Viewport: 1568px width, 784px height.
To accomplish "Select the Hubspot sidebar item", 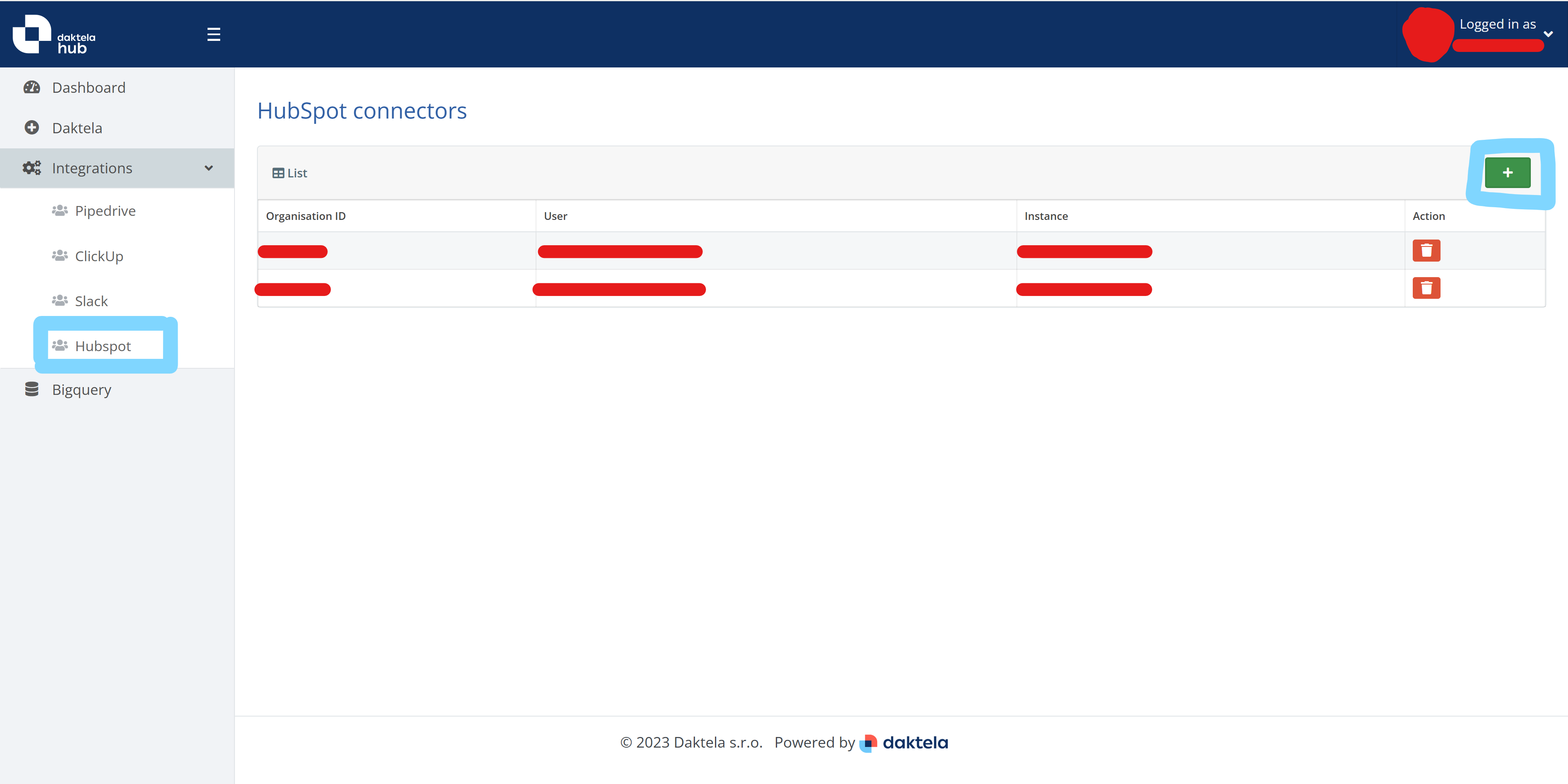I will [103, 345].
